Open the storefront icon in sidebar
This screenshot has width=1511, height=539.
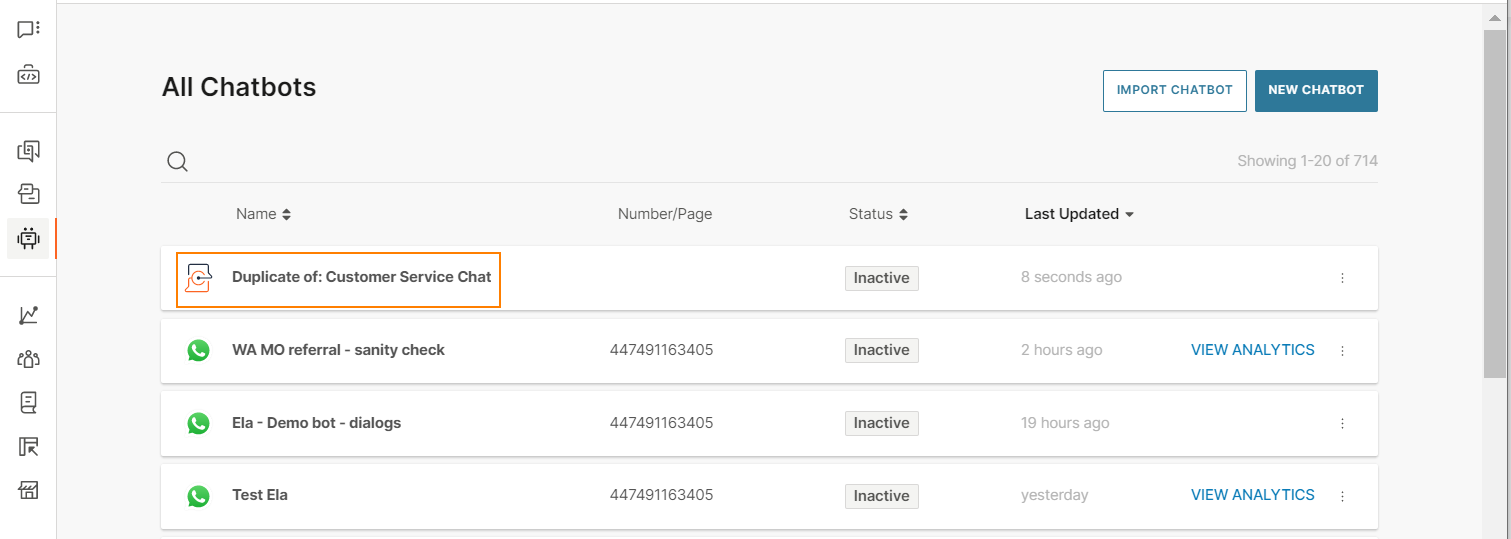tap(28, 490)
